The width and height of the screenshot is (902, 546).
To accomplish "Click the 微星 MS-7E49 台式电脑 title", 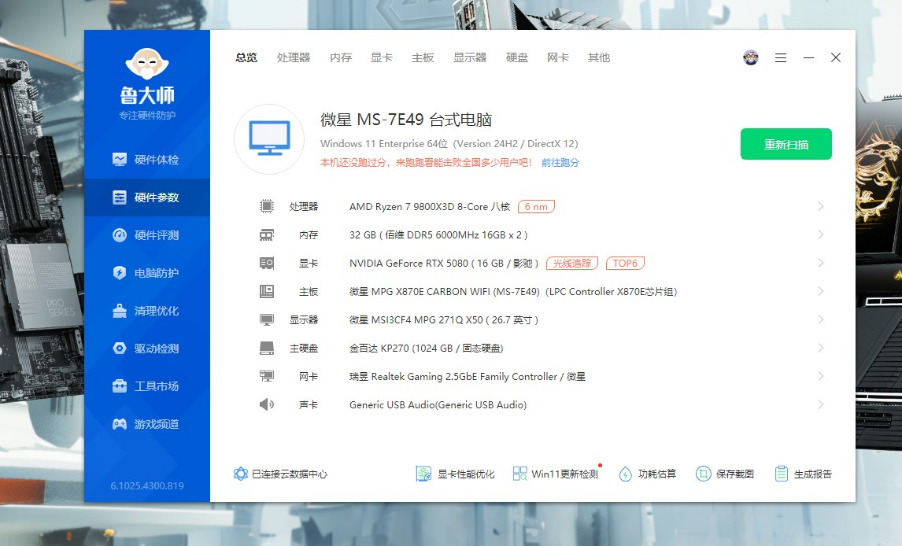I will 406,120.
